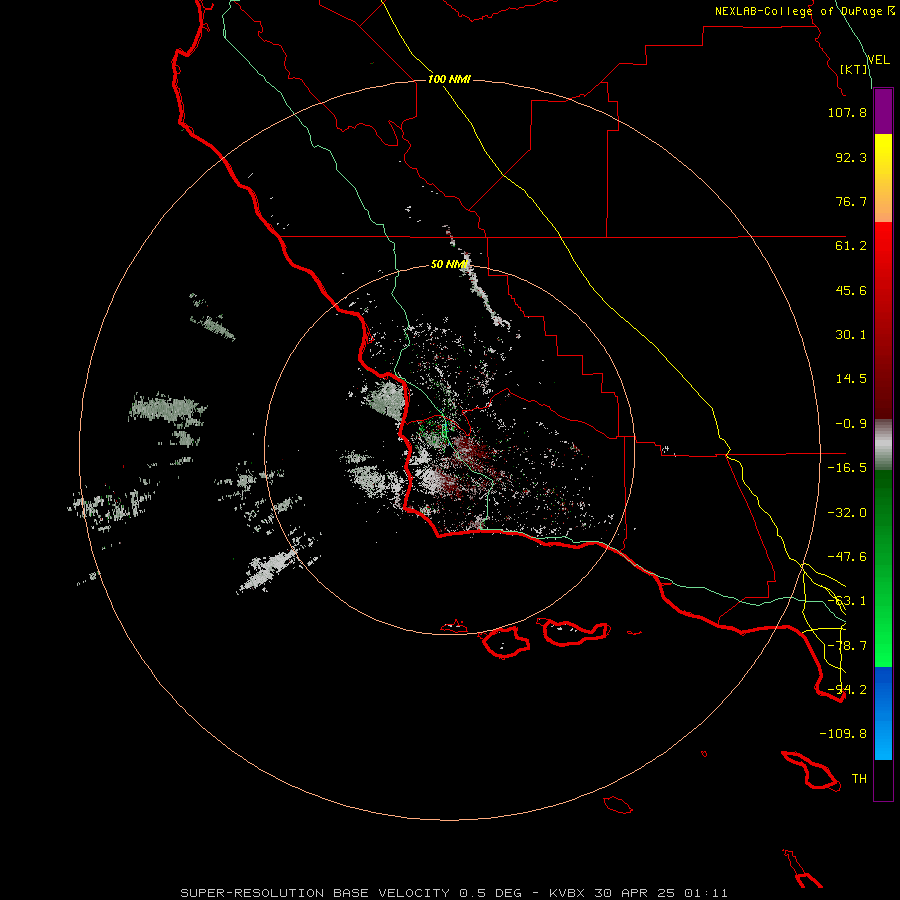Viewport: 900px width, 900px height.
Task: Click the 30.1 velocity scale value
Action: [x=851, y=335]
